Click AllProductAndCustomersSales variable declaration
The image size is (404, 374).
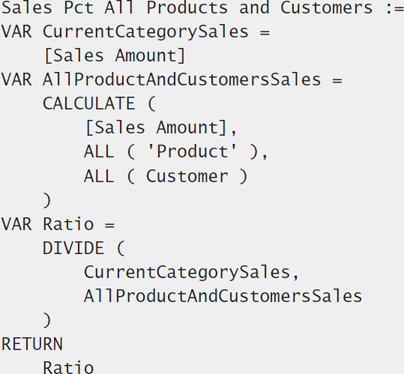pyautogui.click(x=182, y=80)
